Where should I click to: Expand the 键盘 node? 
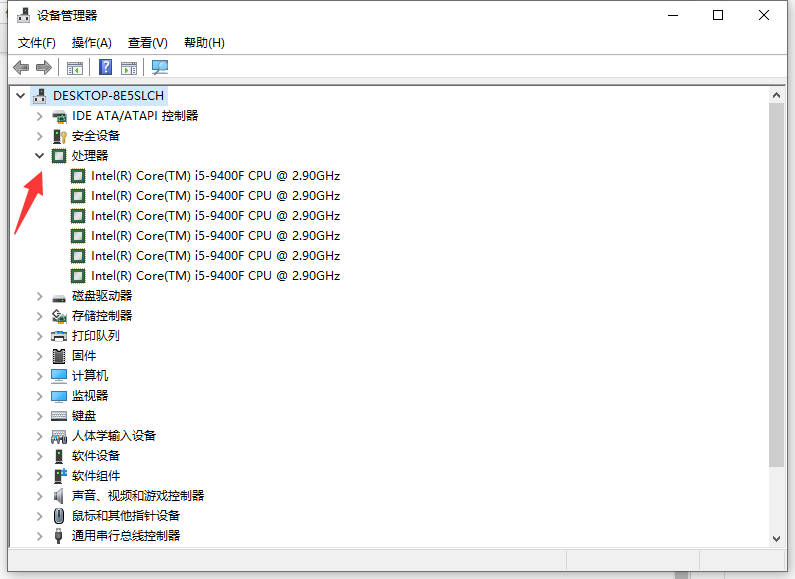40,416
